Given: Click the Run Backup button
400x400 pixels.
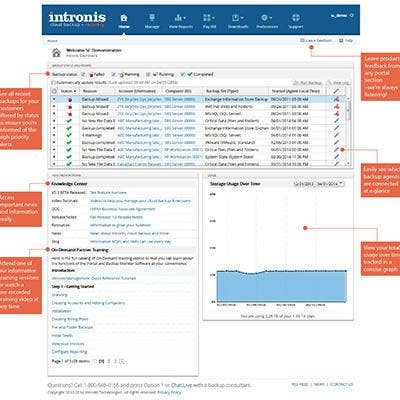Looking at the screenshot, I should pyautogui.click(x=308, y=82).
